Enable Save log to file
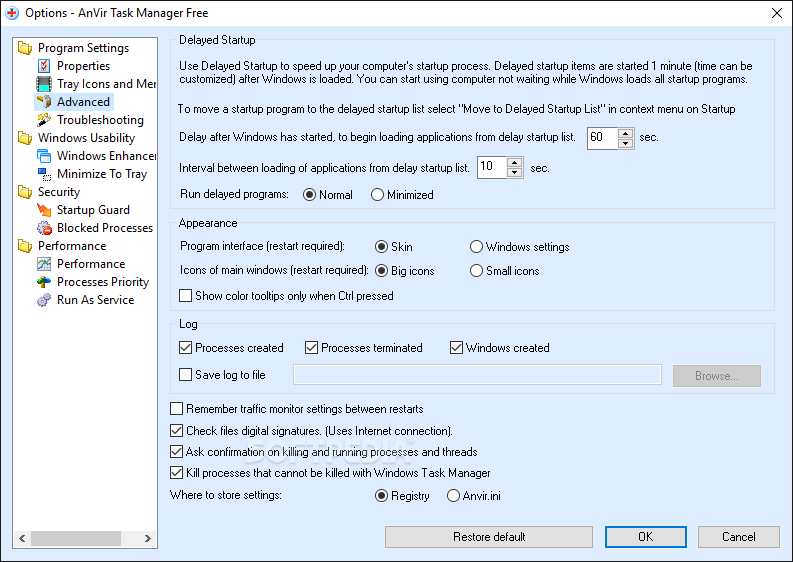Screen dimensions: 793x562 [x=186, y=374]
